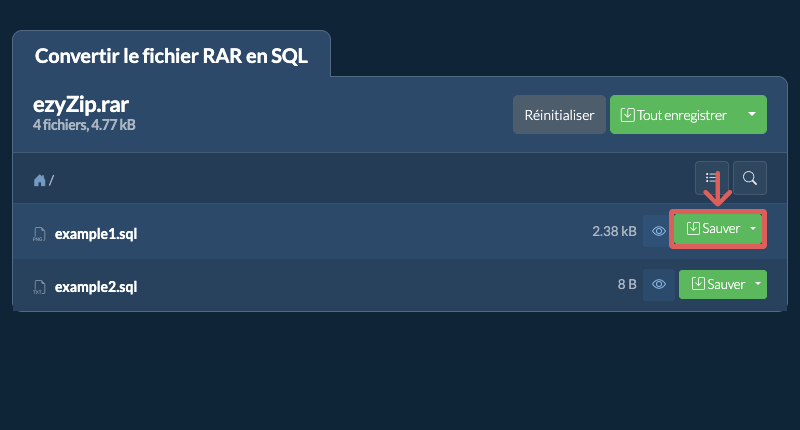Click the root slash in breadcrumb path
The height and width of the screenshot is (430, 800).
point(51,180)
